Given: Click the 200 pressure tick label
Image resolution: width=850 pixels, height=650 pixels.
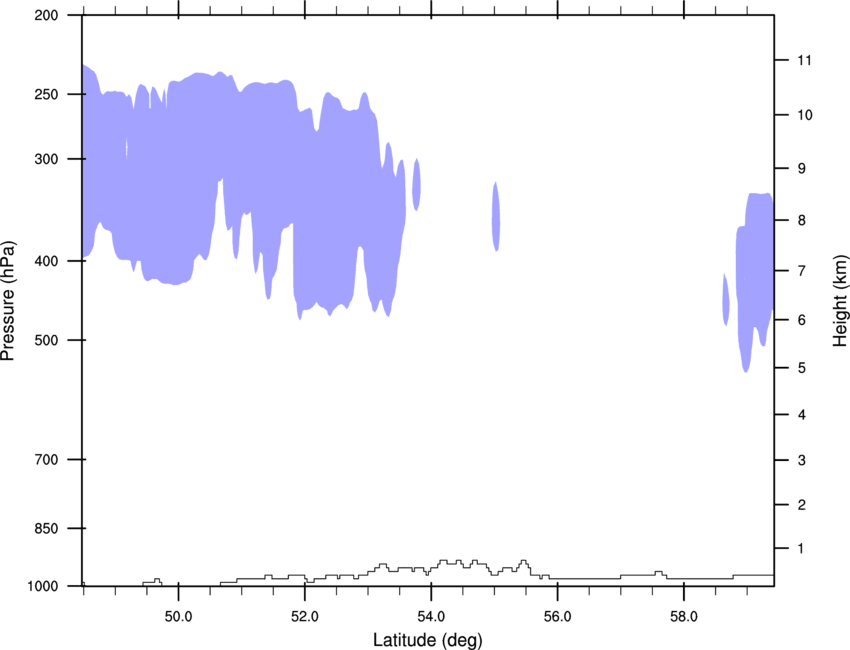Looking at the screenshot, I should tap(47, 15).
